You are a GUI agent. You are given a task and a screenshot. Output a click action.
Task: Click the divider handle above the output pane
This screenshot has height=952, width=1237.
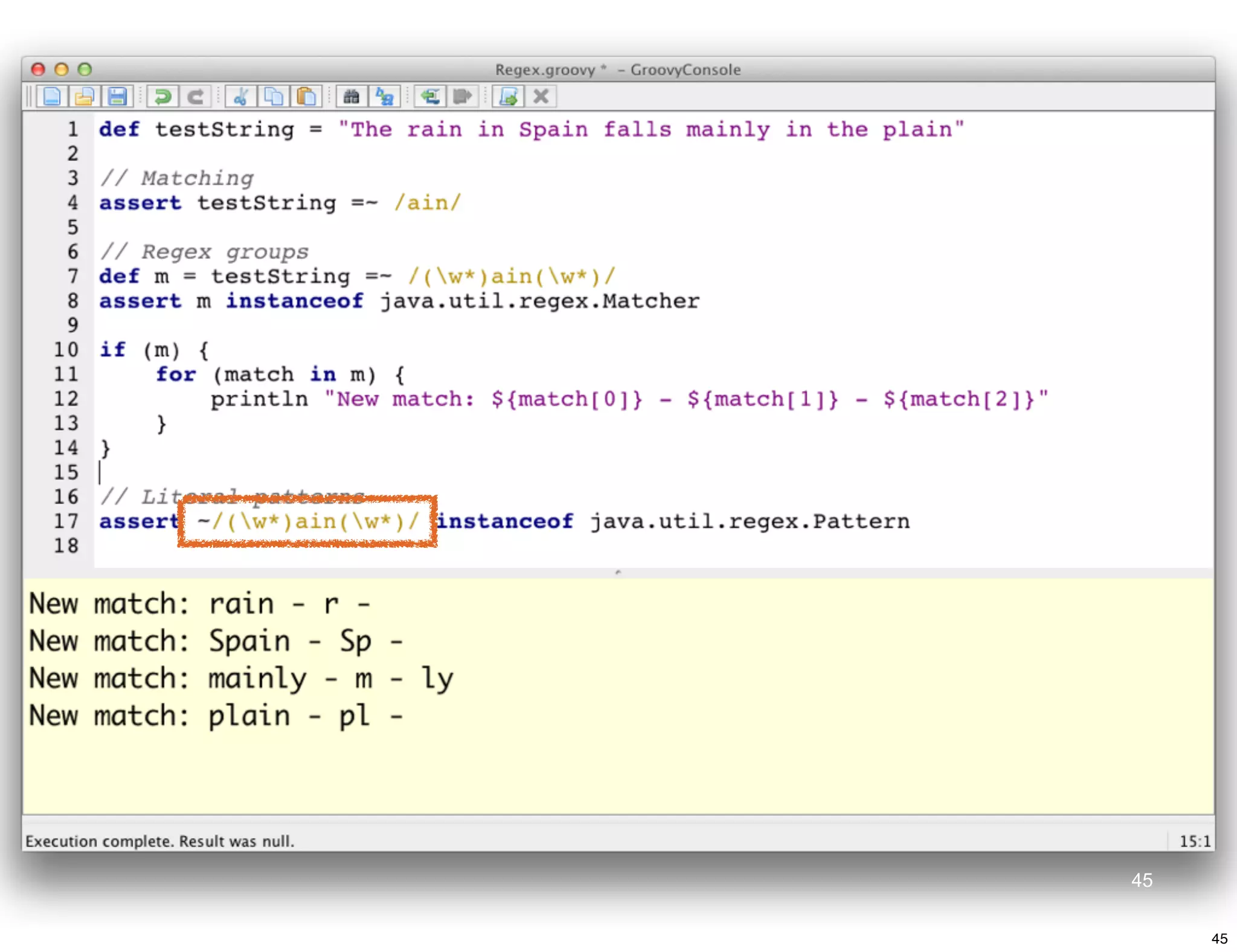618,571
